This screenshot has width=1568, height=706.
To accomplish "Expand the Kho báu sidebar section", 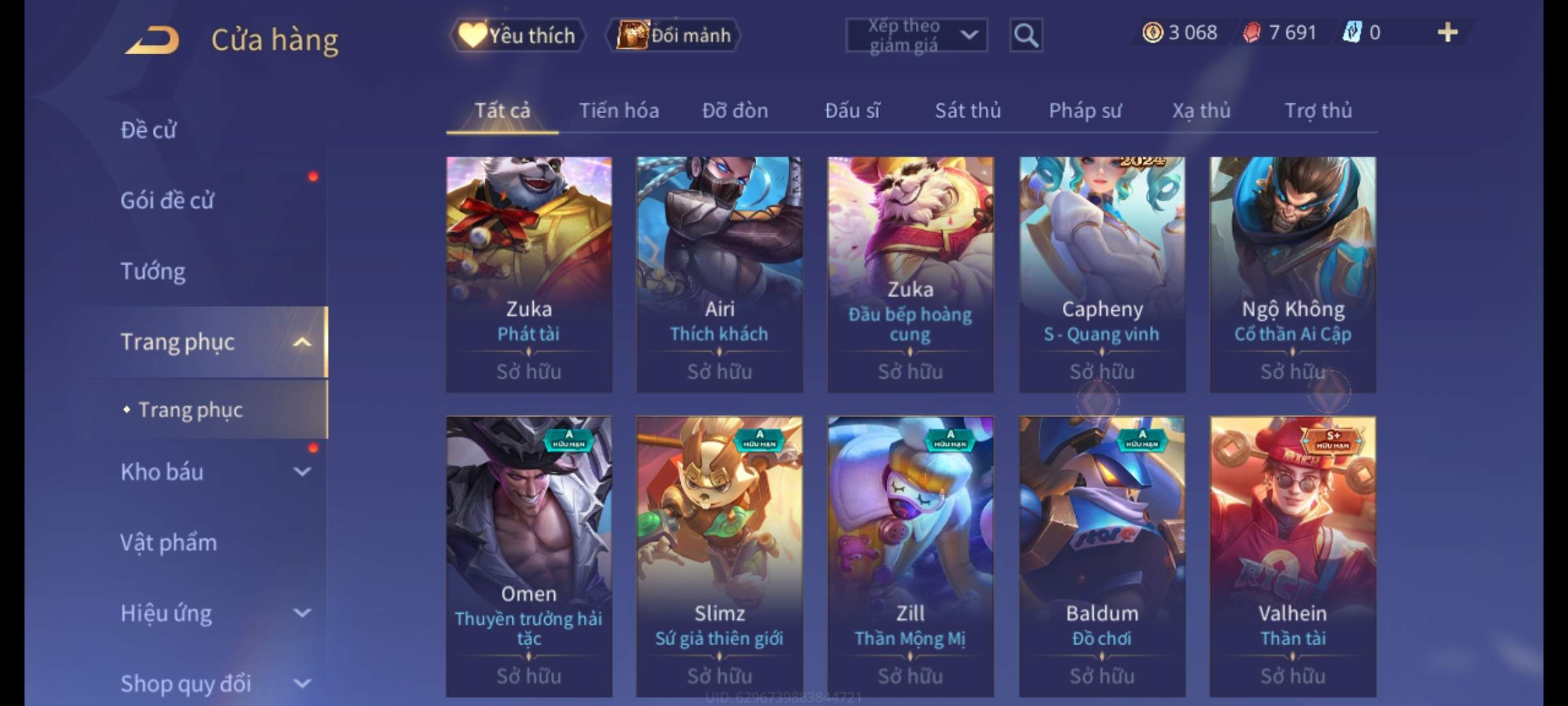I will click(x=302, y=471).
